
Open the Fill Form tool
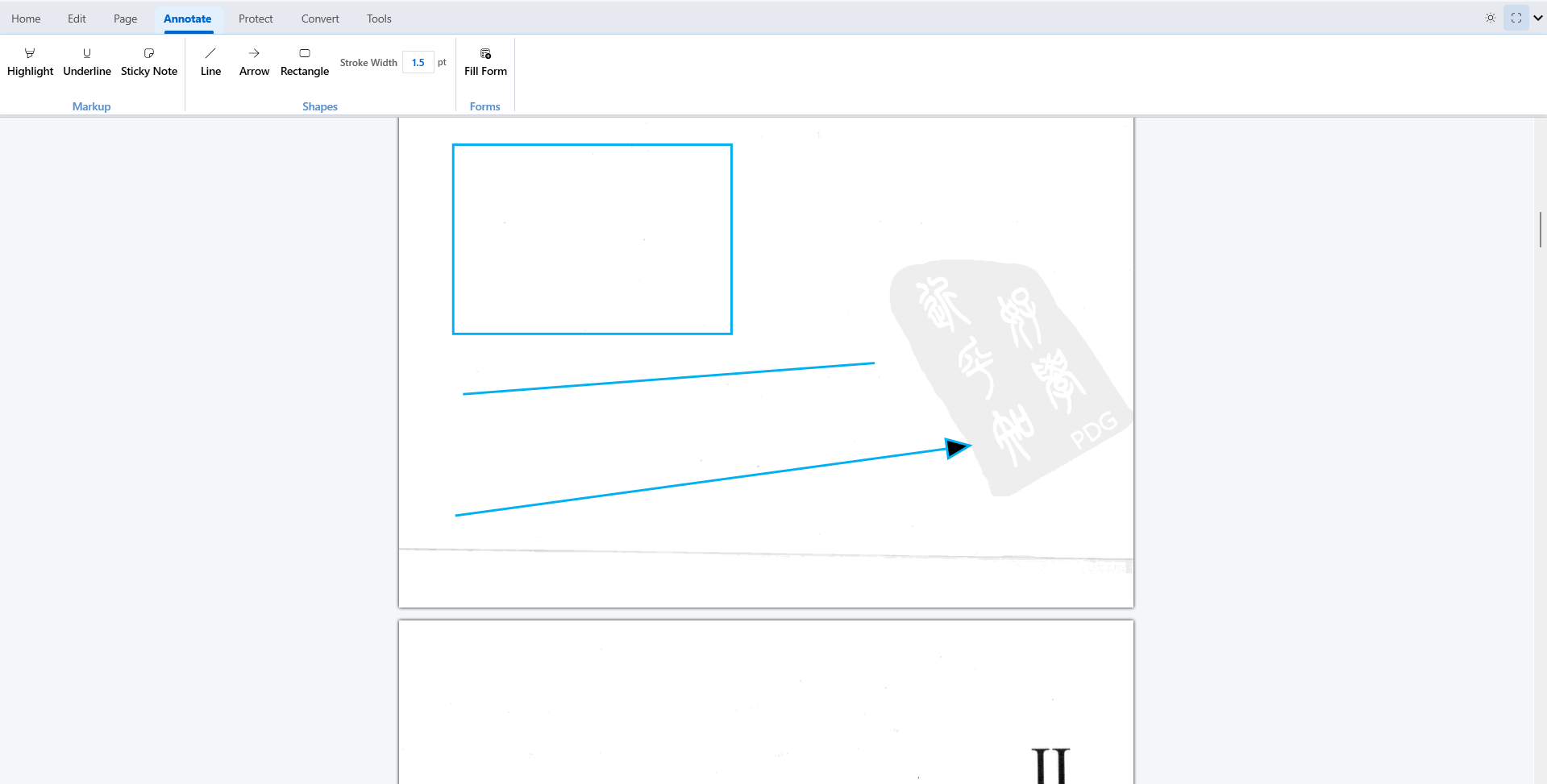485,63
